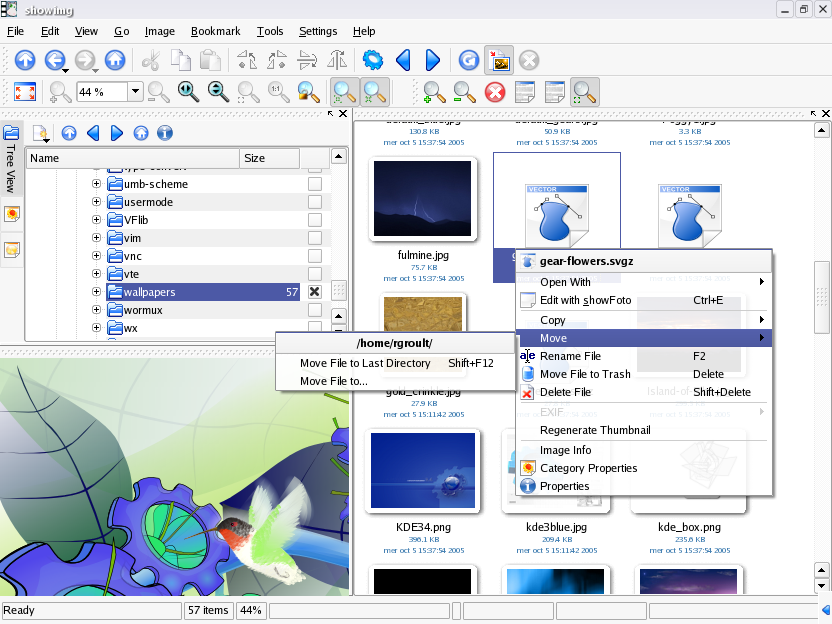Viewport: 832px width, 624px height.
Task: Click the mirror flip icon in toolbar
Action: 337,60
